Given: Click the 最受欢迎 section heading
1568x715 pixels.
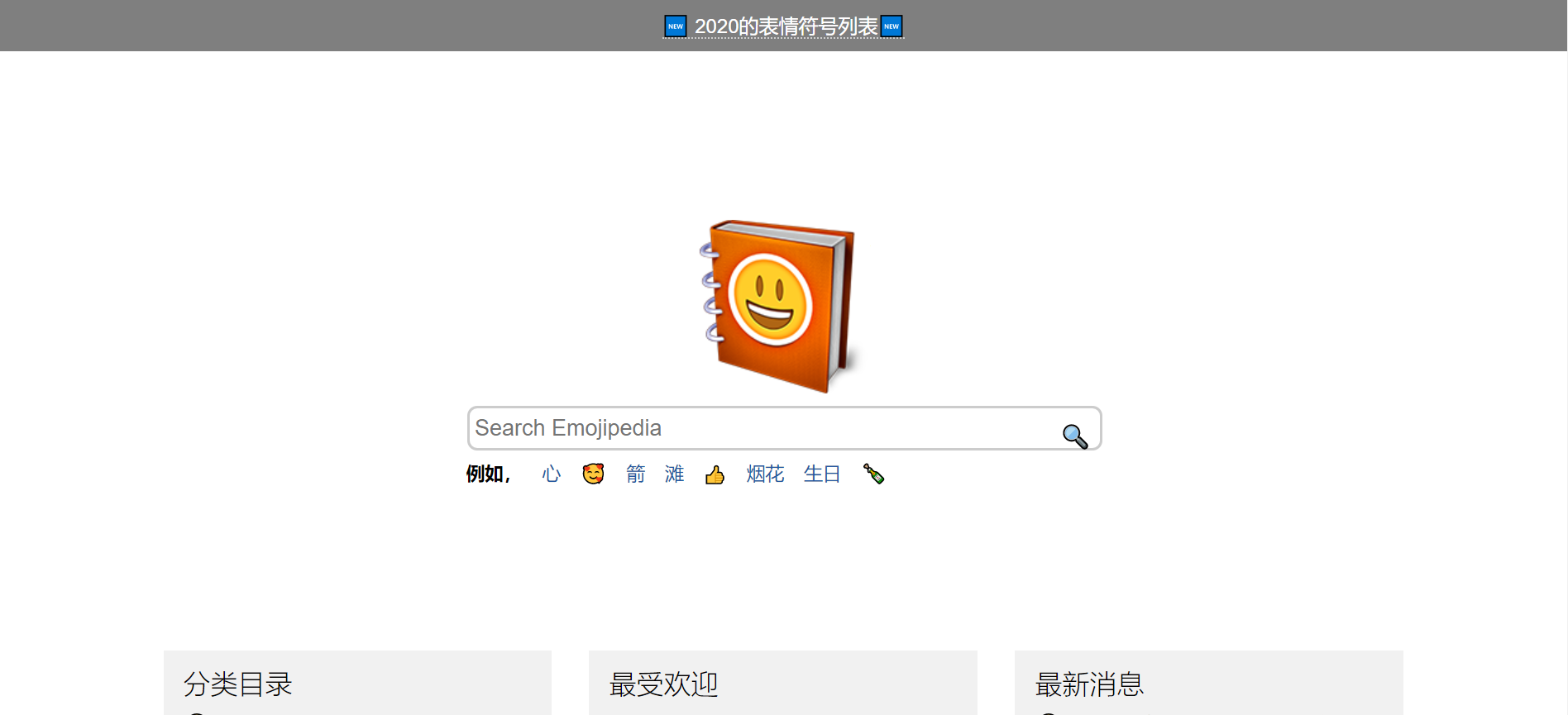Looking at the screenshot, I should point(663,684).
